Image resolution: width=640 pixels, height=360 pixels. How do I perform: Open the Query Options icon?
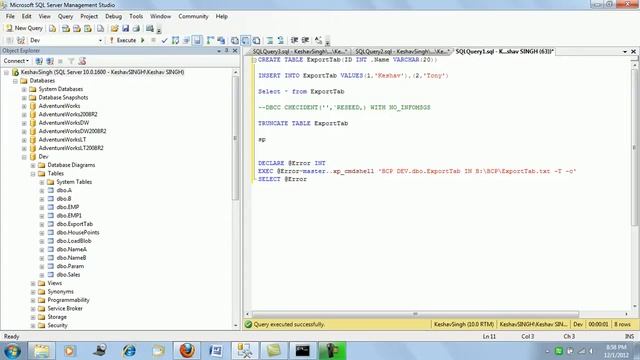186,40
